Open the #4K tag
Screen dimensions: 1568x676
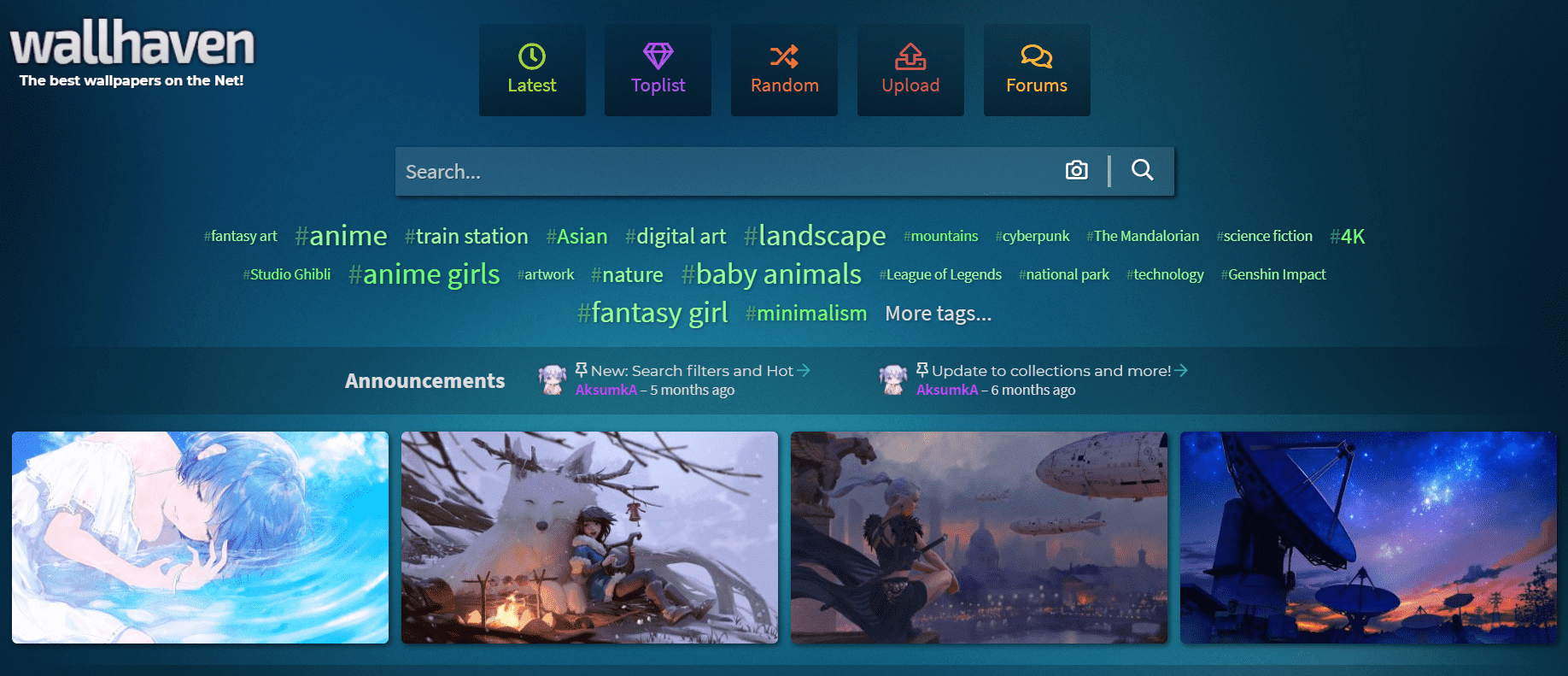point(1347,237)
